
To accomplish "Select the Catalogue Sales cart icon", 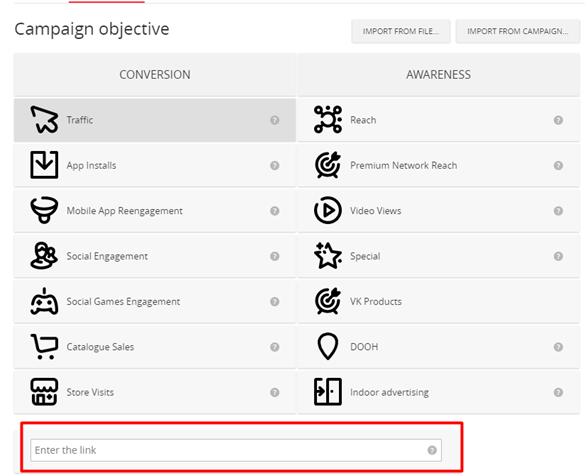I will click(44, 347).
